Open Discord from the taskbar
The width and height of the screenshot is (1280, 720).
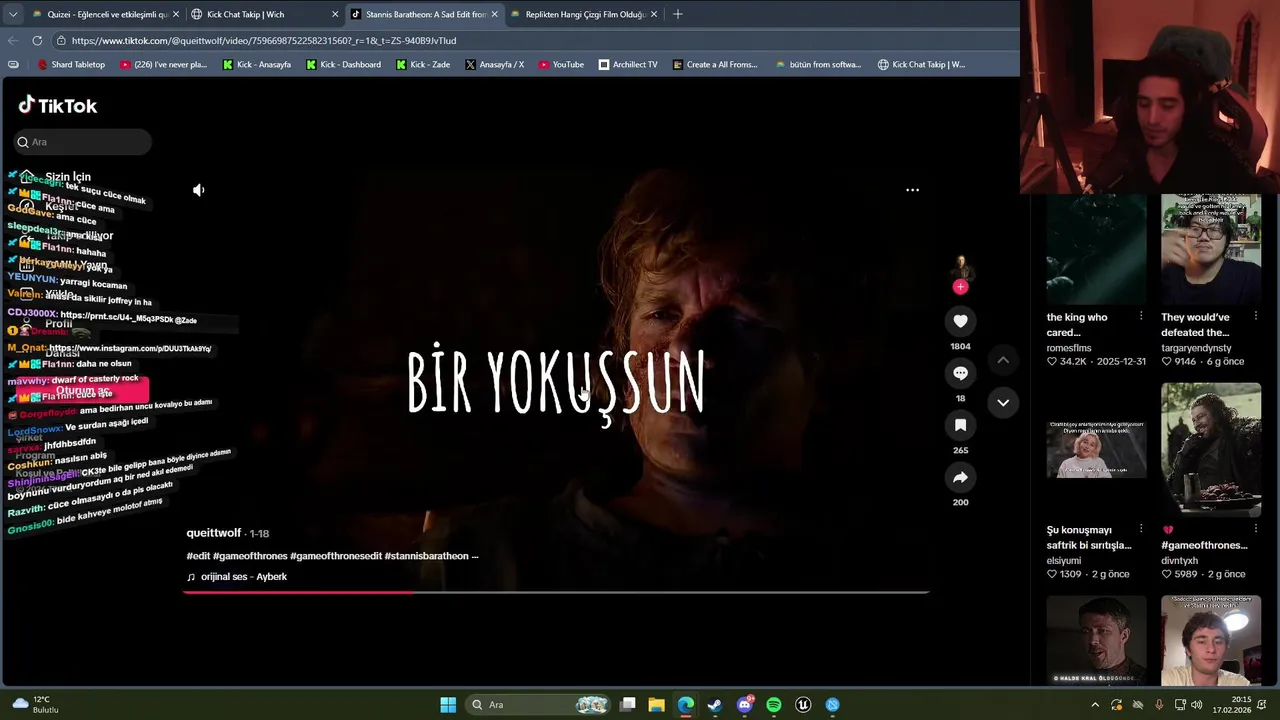(744, 705)
